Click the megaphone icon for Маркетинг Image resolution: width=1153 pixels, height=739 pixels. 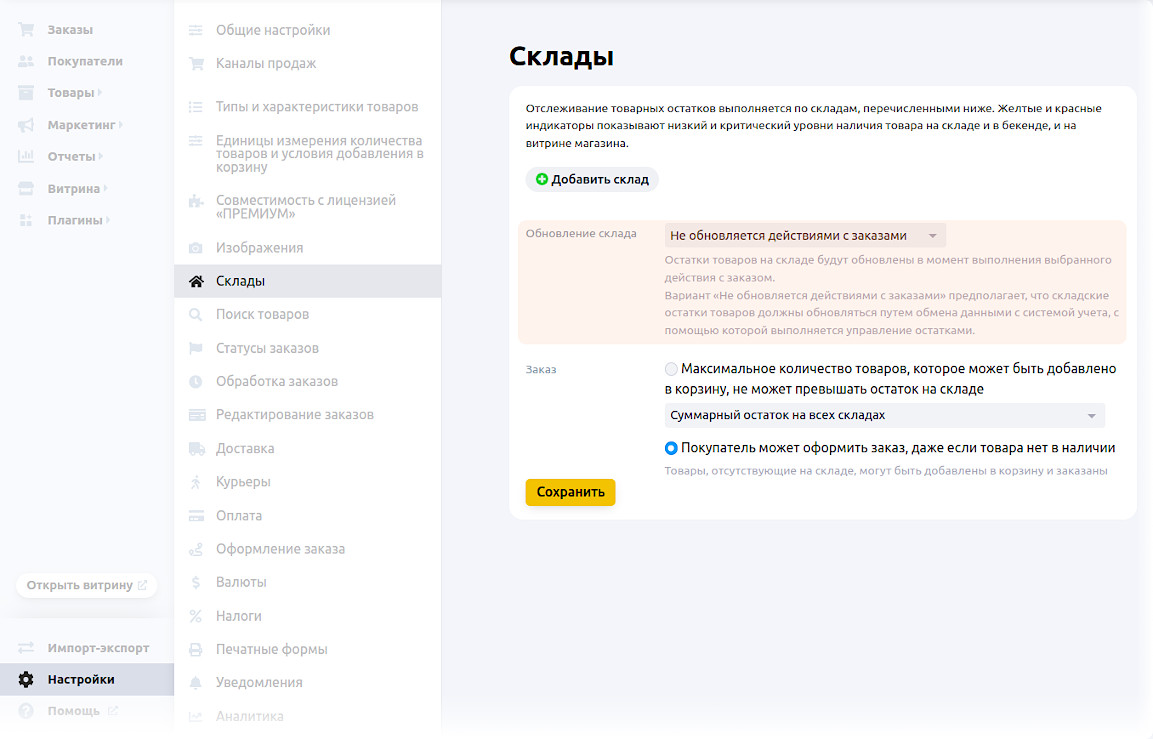tap(26, 125)
